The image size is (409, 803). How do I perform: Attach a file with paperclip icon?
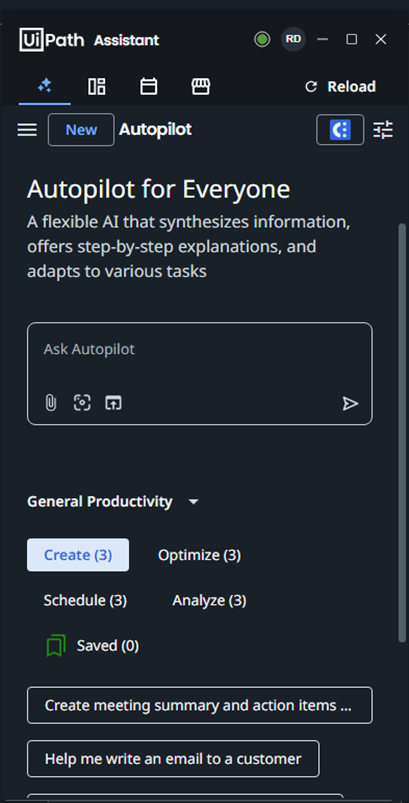point(50,403)
